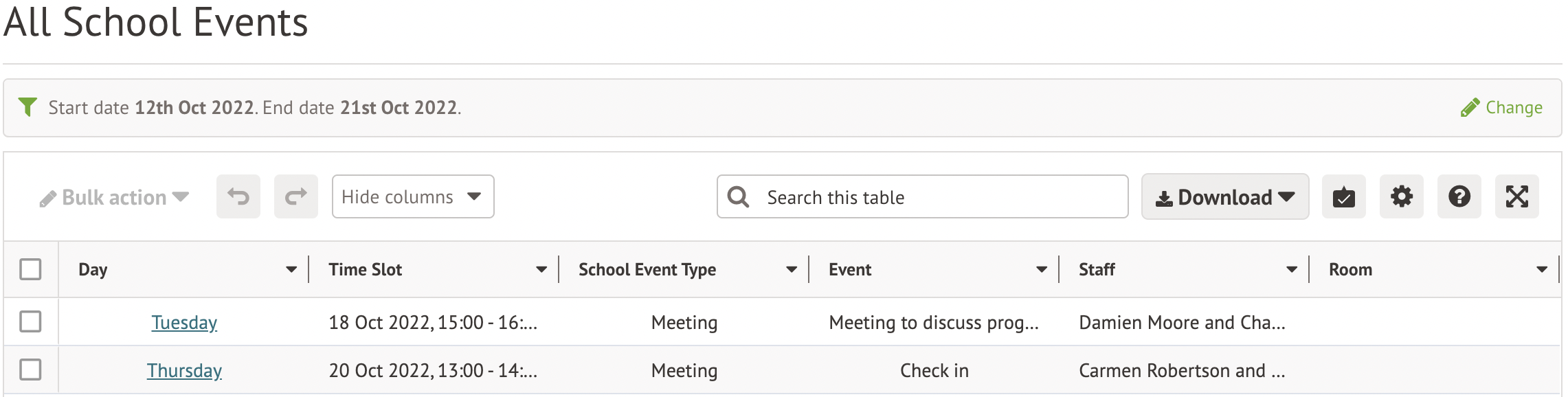1568x397 pixels.
Task: Click the green filter funnel icon
Action: (27, 107)
